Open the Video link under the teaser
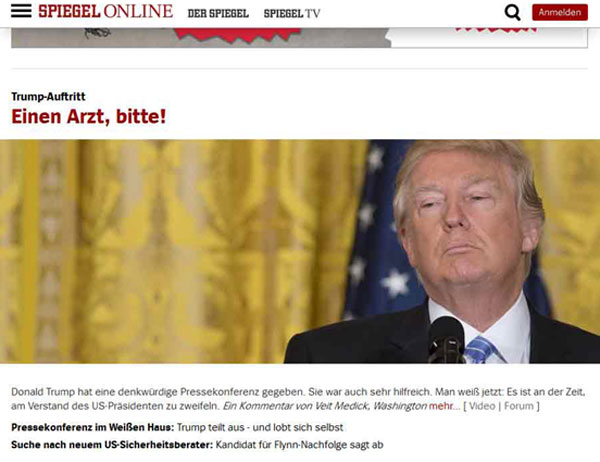 (x=482, y=406)
